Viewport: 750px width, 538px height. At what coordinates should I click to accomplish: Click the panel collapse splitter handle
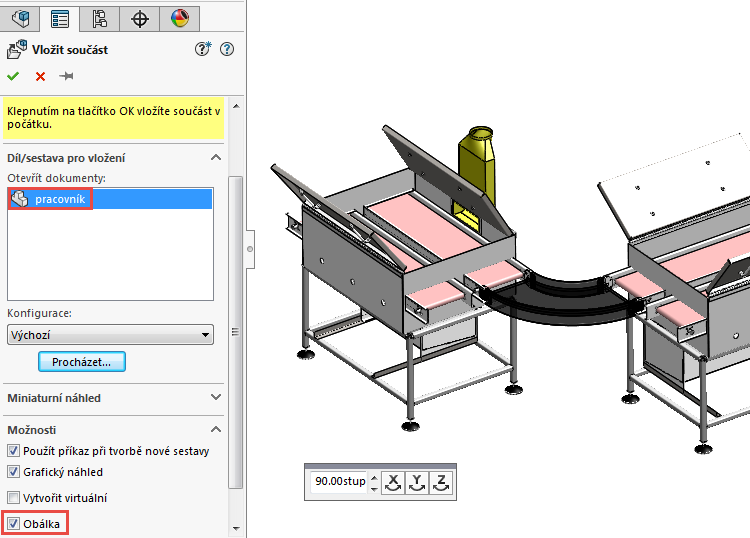coord(250,249)
